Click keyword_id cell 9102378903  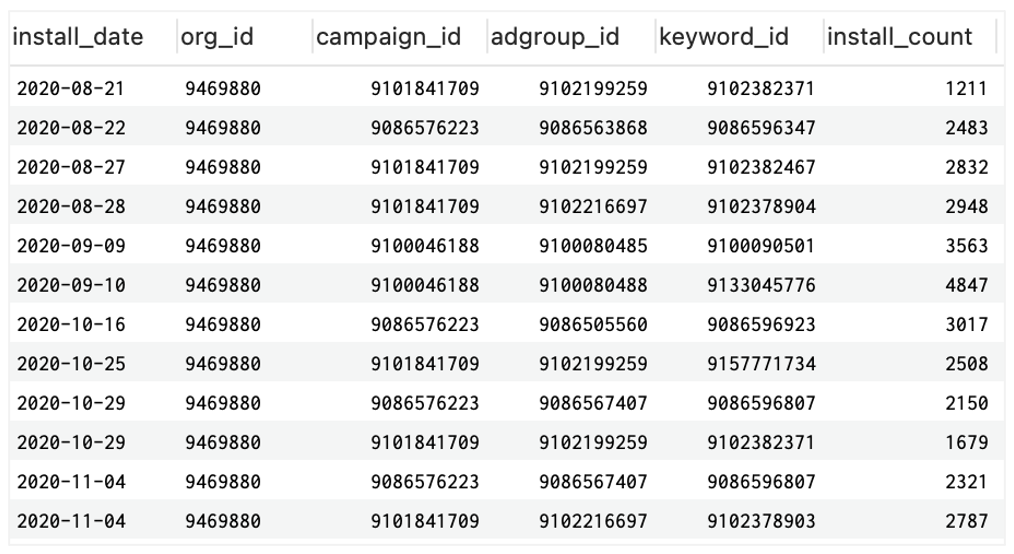[x=760, y=522]
